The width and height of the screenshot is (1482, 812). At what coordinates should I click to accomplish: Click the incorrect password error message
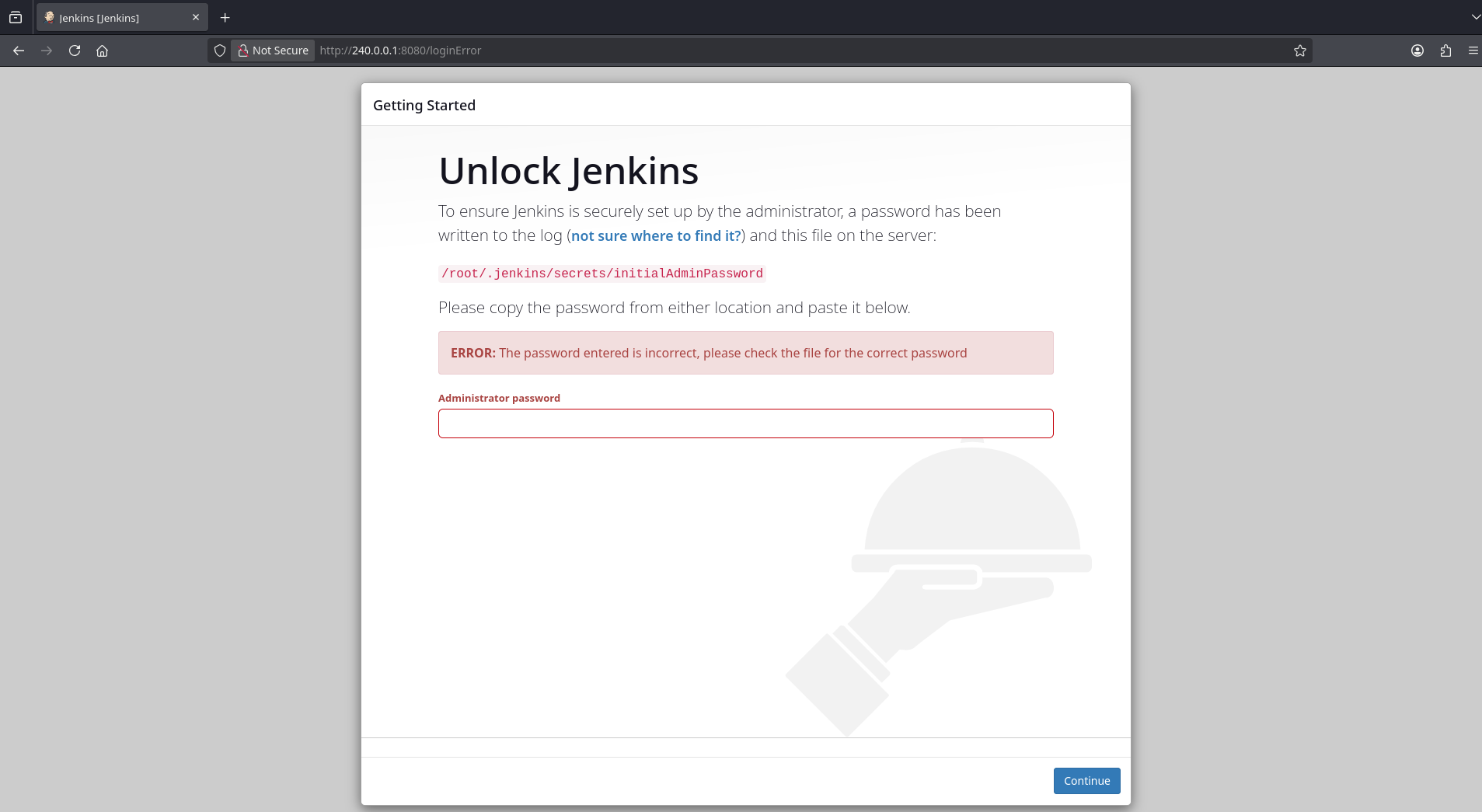(x=746, y=353)
